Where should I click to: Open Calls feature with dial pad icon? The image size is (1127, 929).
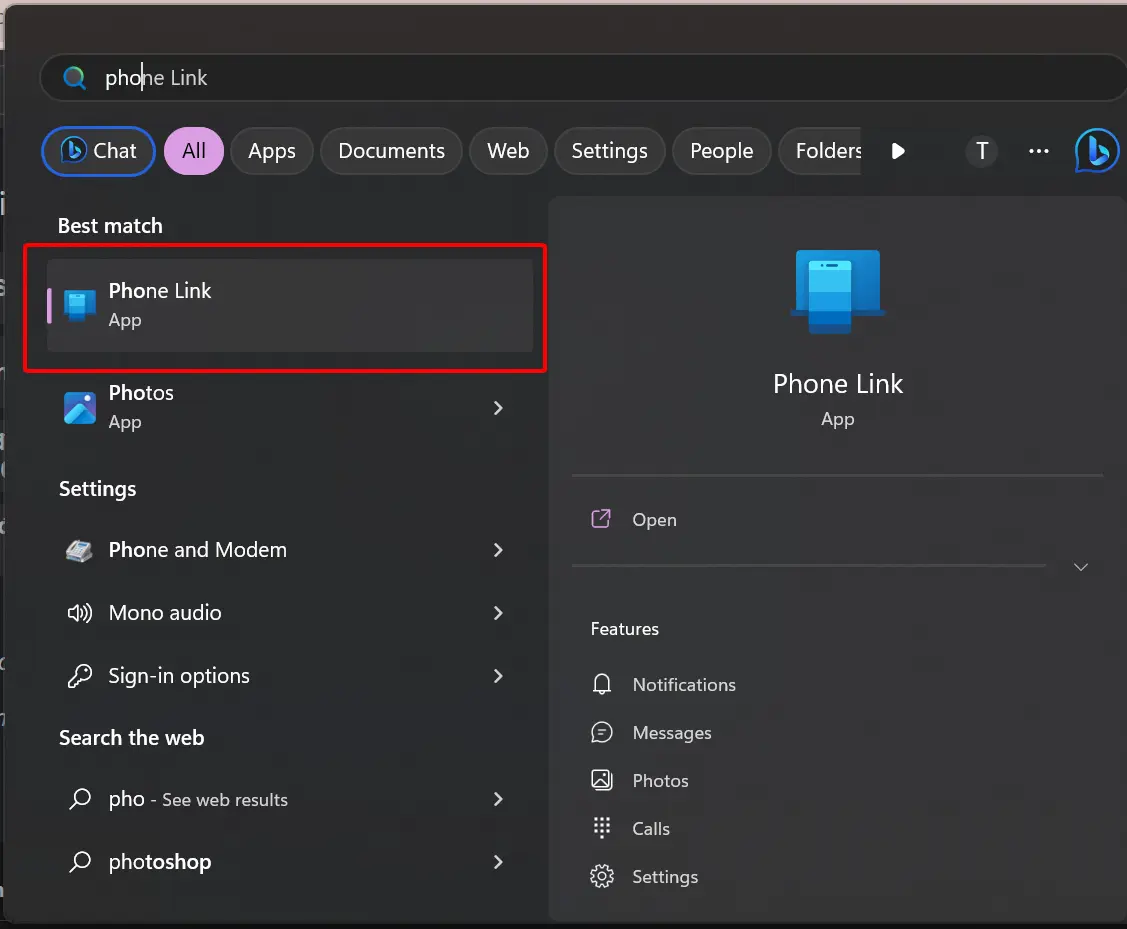click(602, 829)
